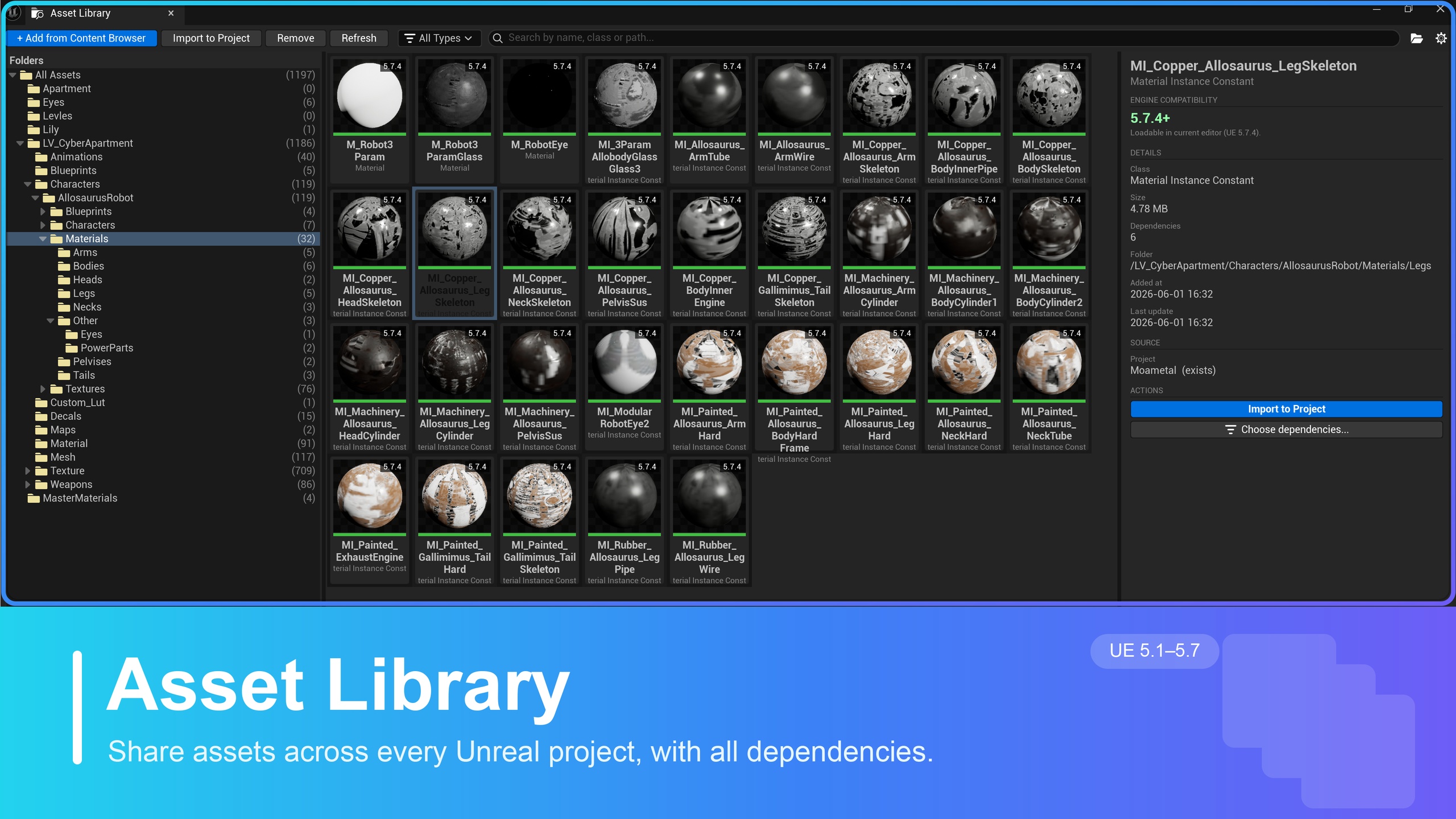The width and height of the screenshot is (1456, 819).
Task: Open the library folder icon in toolbar
Action: (1417, 38)
